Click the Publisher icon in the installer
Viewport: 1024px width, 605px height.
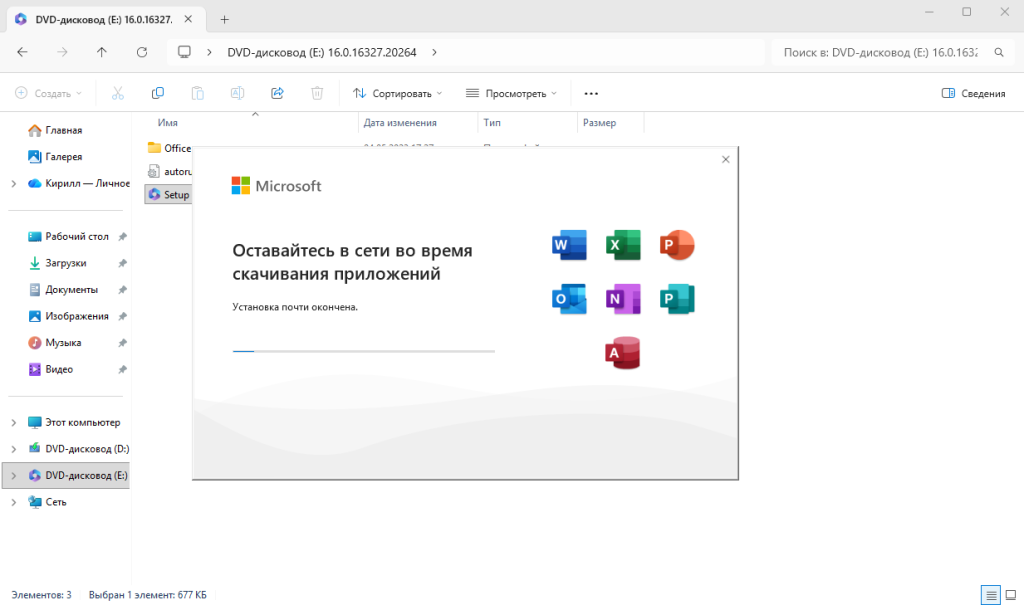click(x=677, y=299)
